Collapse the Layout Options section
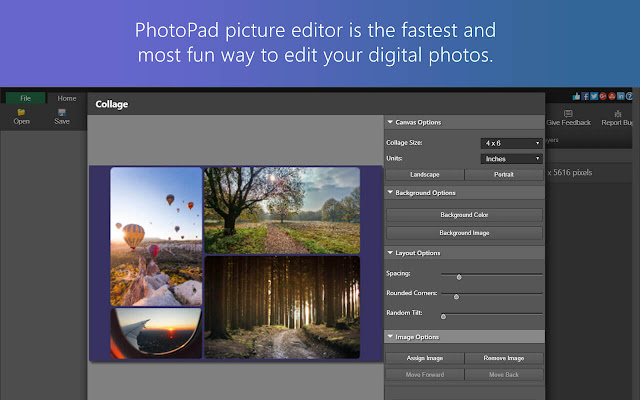Viewport: 640px width, 400px height. coord(390,252)
